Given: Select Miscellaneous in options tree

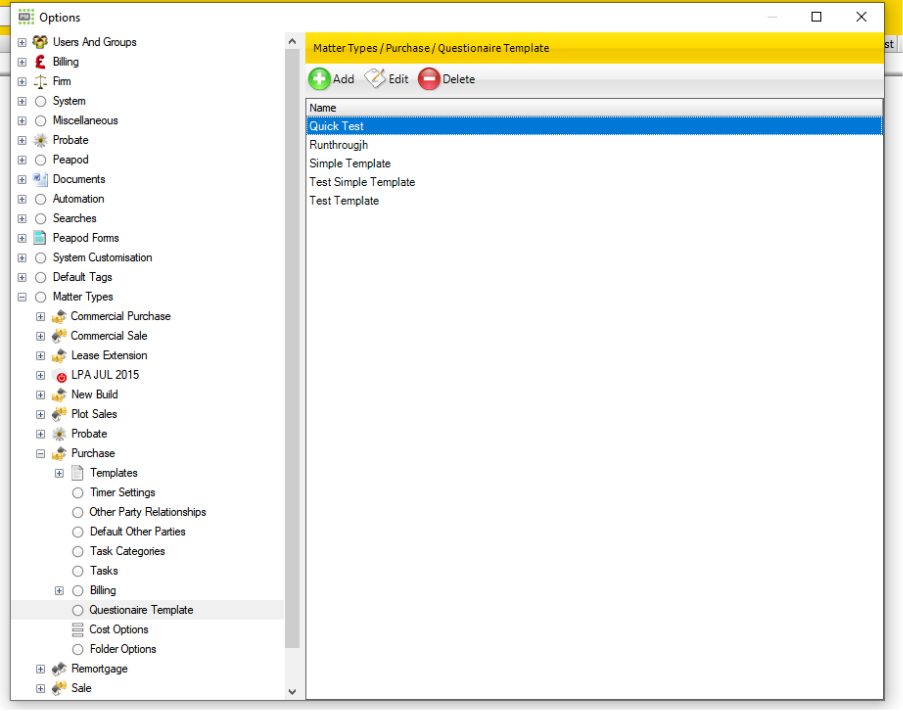Looking at the screenshot, I should (85, 120).
